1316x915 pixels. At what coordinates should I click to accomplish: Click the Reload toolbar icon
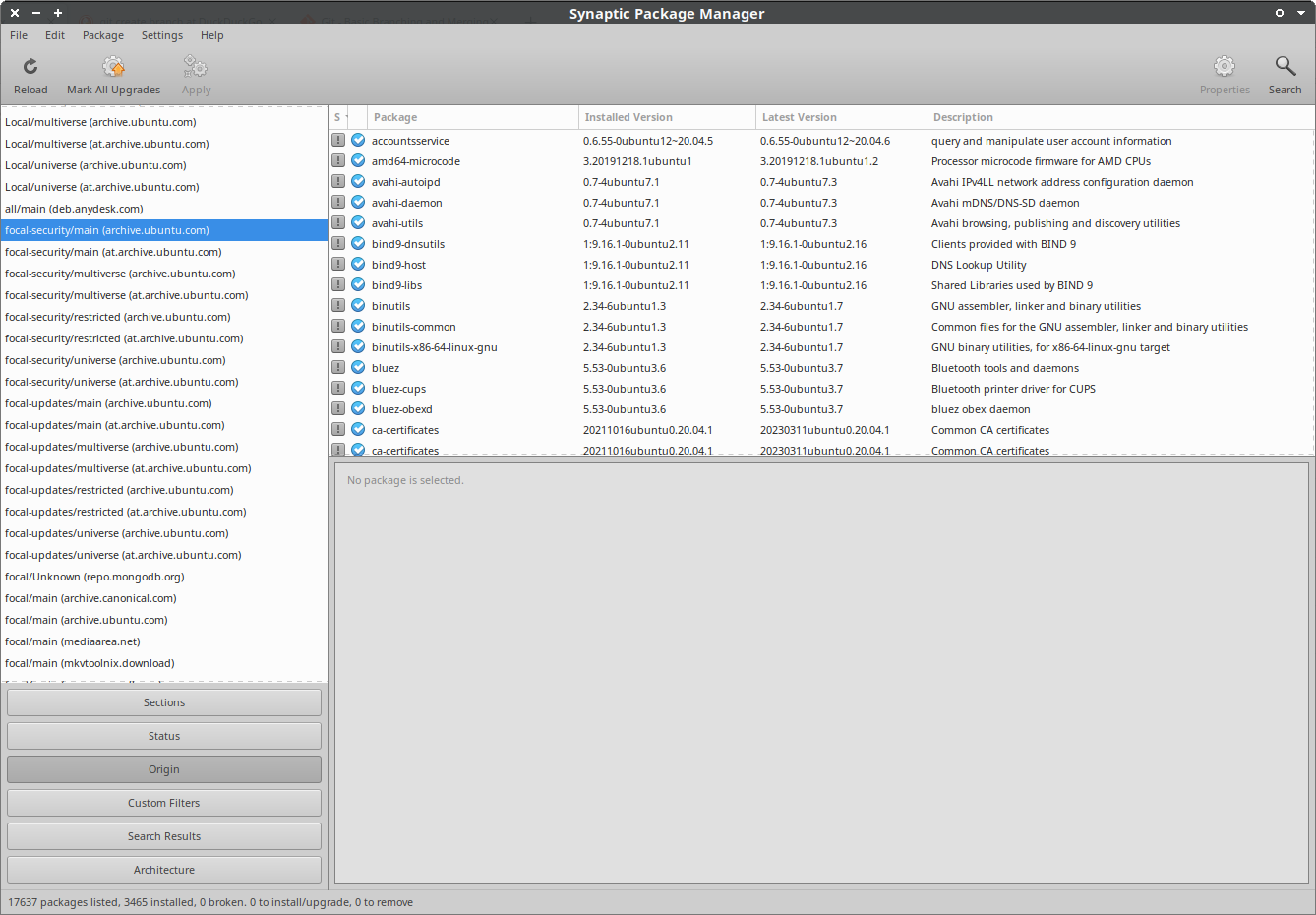point(30,67)
